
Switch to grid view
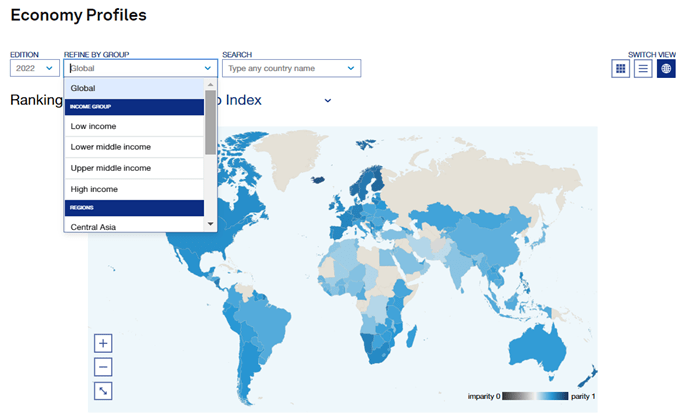[620, 69]
